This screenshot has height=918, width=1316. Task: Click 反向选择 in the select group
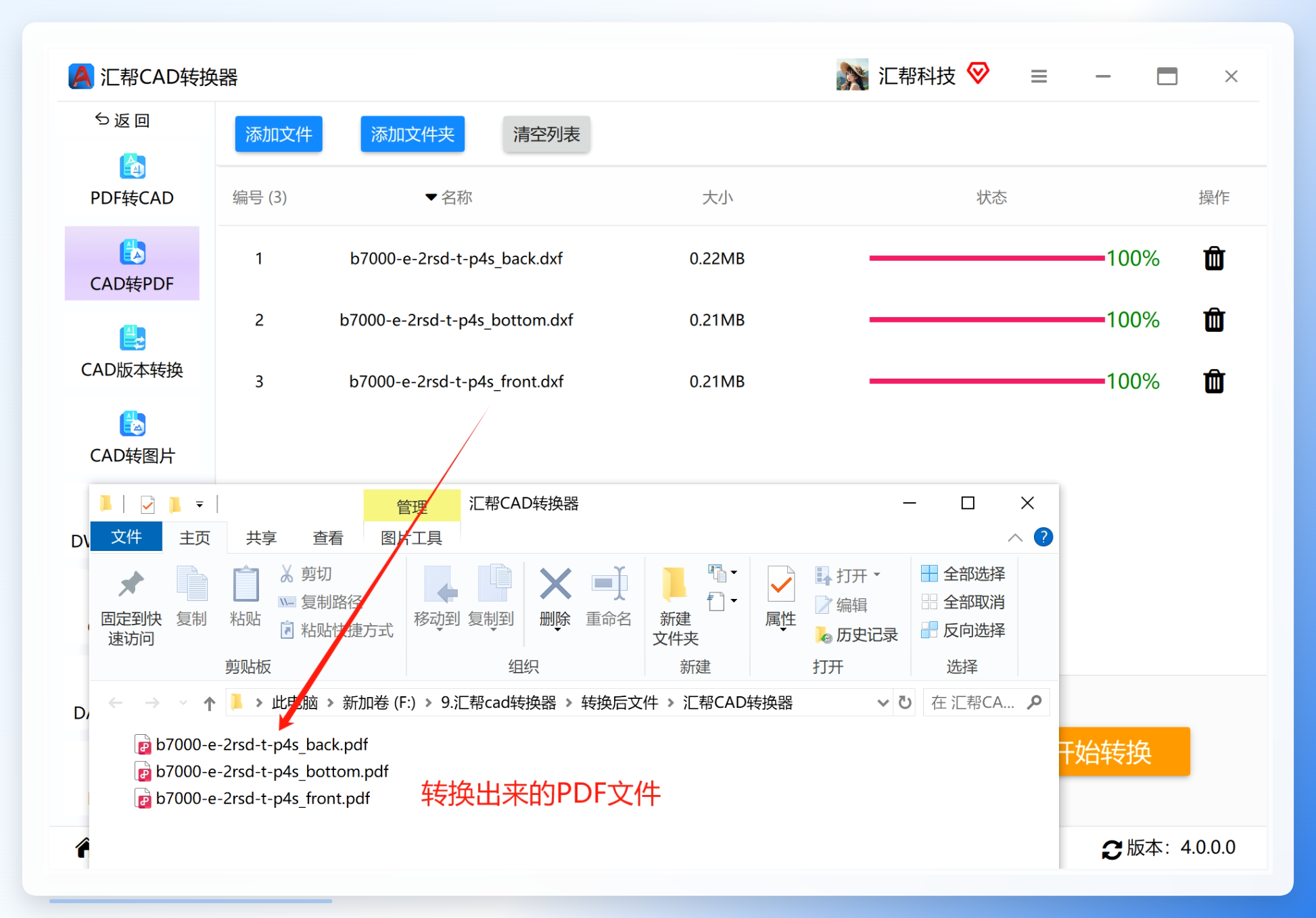(x=963, y=630)
